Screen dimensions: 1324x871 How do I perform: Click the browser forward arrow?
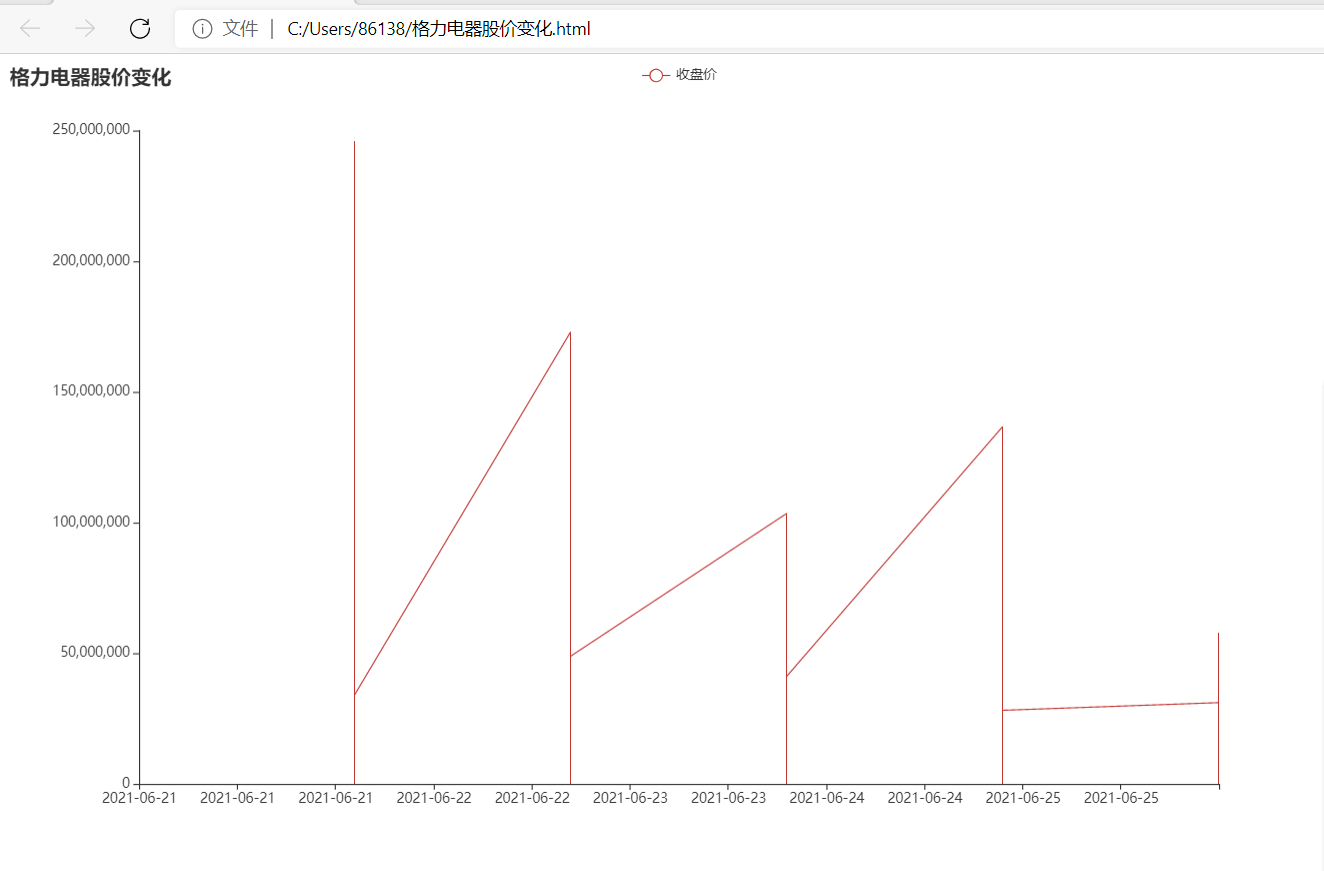pos(85,29)
